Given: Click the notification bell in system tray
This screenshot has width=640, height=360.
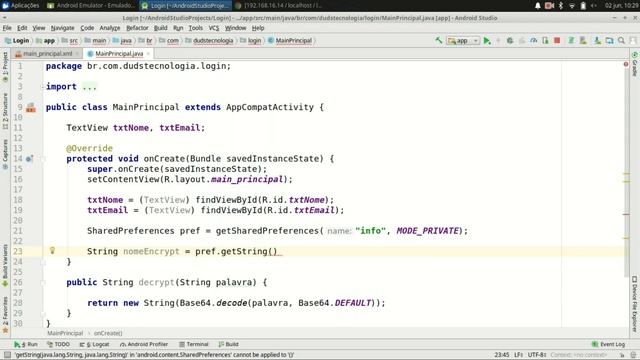Looking at the screenshot, I should click(x=538, y=5).
